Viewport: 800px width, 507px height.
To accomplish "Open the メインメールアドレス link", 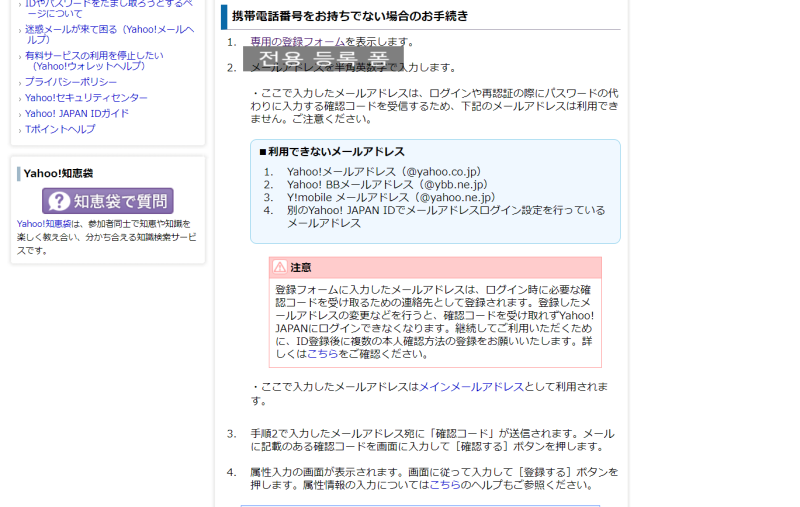I will pos(471,387).
